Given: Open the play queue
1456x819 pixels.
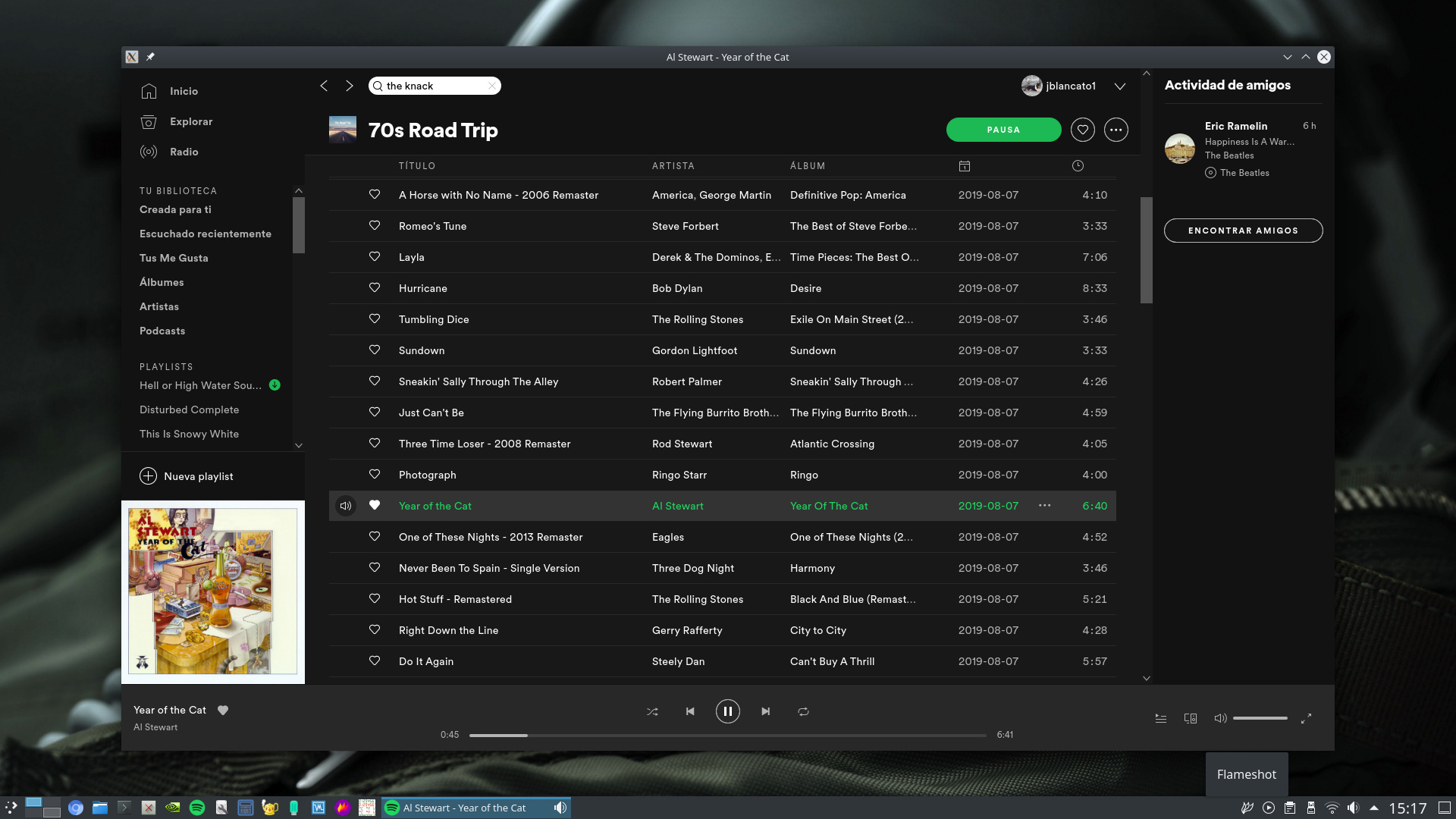Looking at the screenshot, I should 1161,718.
